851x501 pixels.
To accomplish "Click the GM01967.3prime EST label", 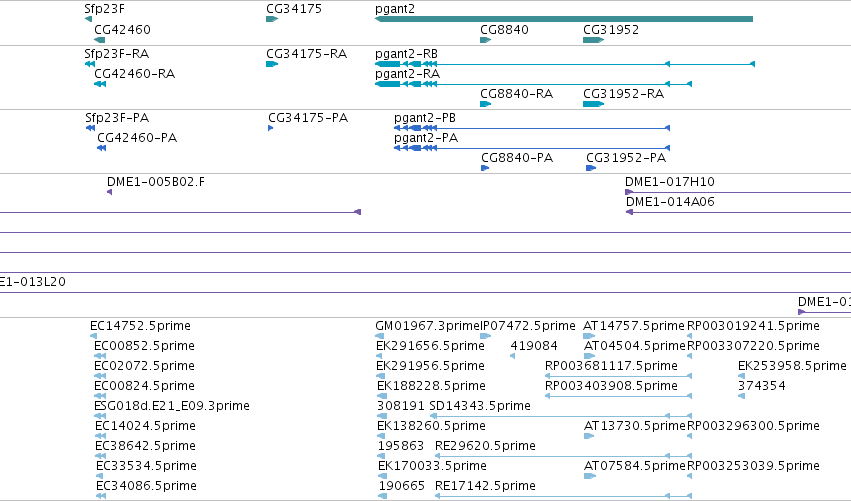I will pos(427,326).
